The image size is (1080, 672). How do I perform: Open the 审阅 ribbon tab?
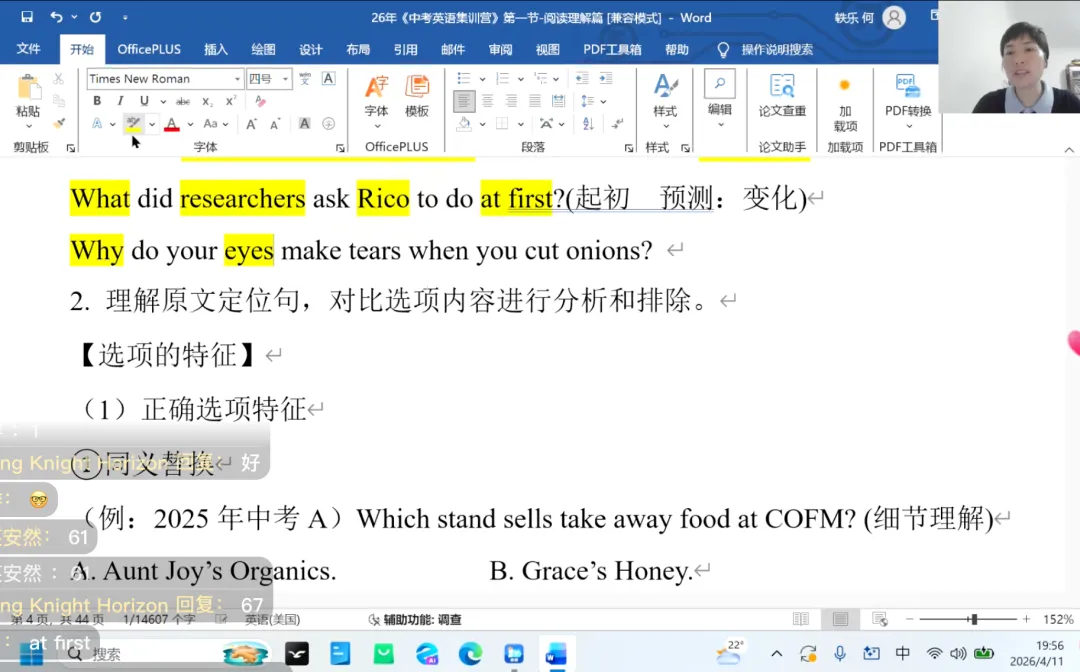[500, 49]
